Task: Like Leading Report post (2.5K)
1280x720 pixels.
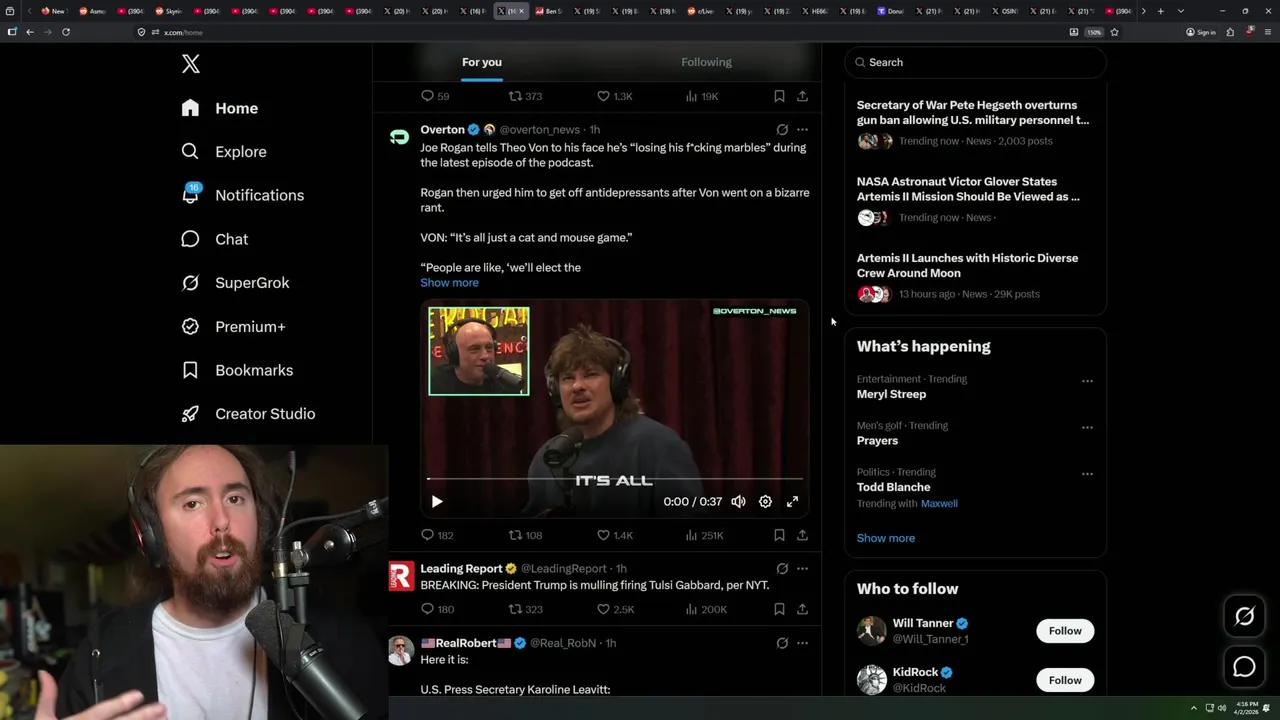Action: pyautogui.click(x=615, y=609)
